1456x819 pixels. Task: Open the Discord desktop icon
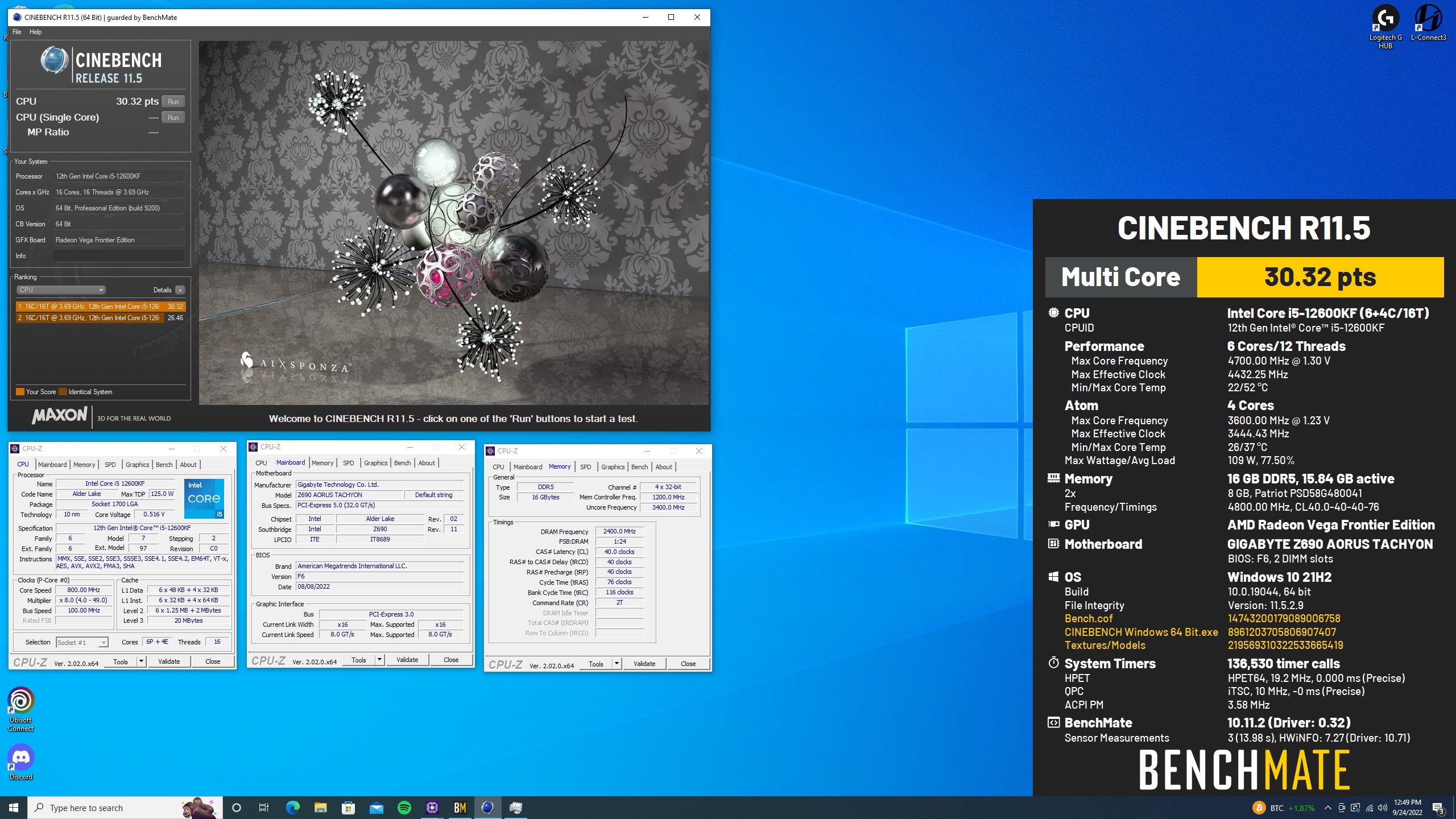pyautogui.click(x=21, y=762)
